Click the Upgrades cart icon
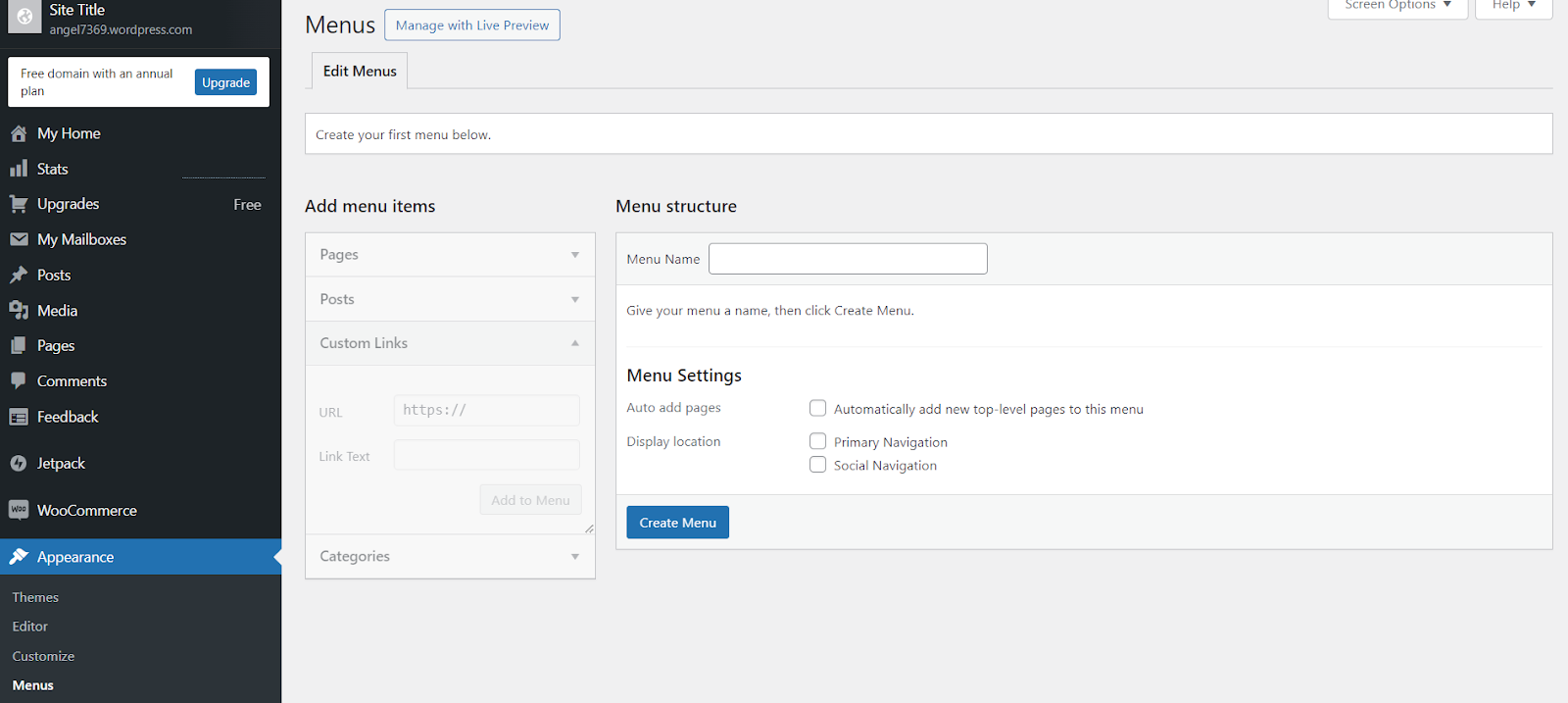The image size is (1568, 703). coord(19,204)
